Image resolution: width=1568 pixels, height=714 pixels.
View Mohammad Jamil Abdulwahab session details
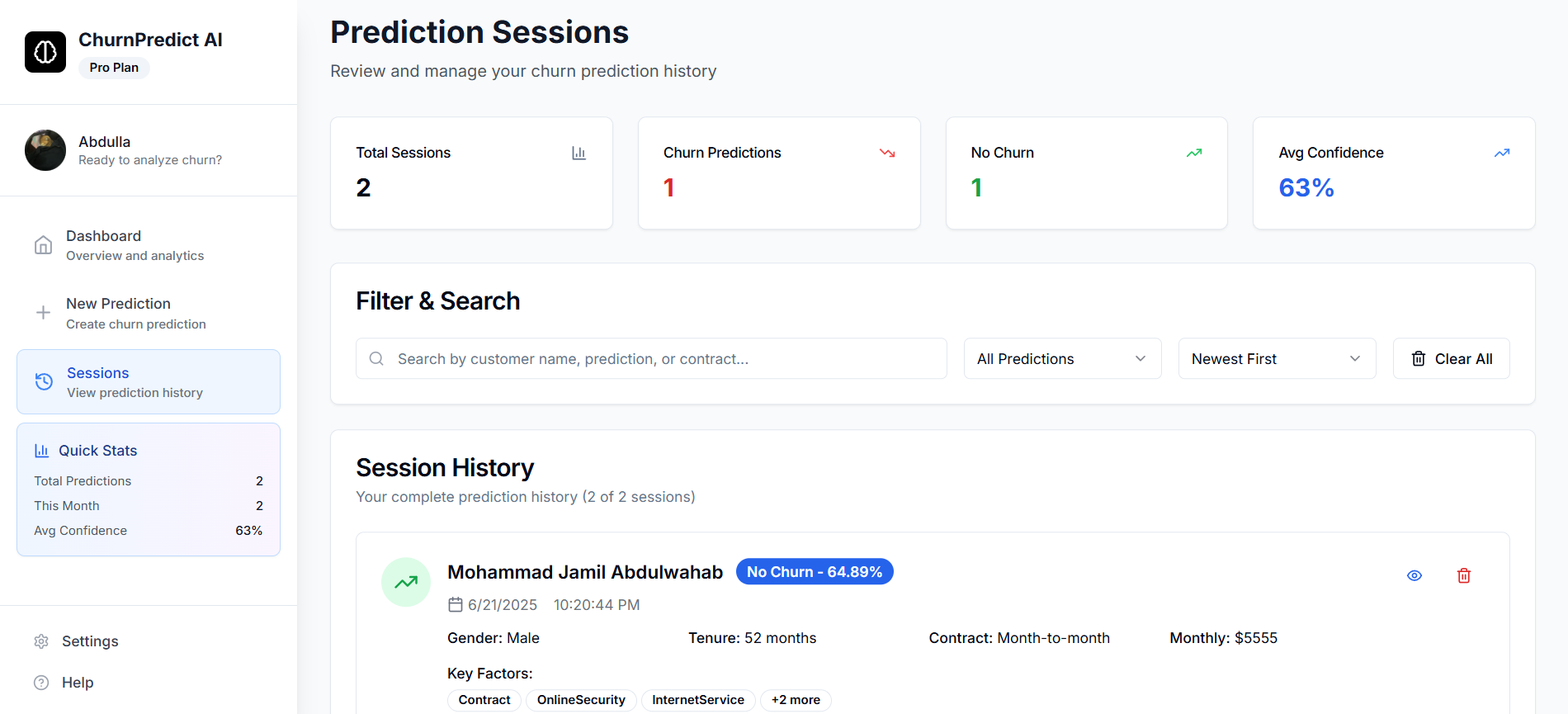click(x=1415, y=575)
